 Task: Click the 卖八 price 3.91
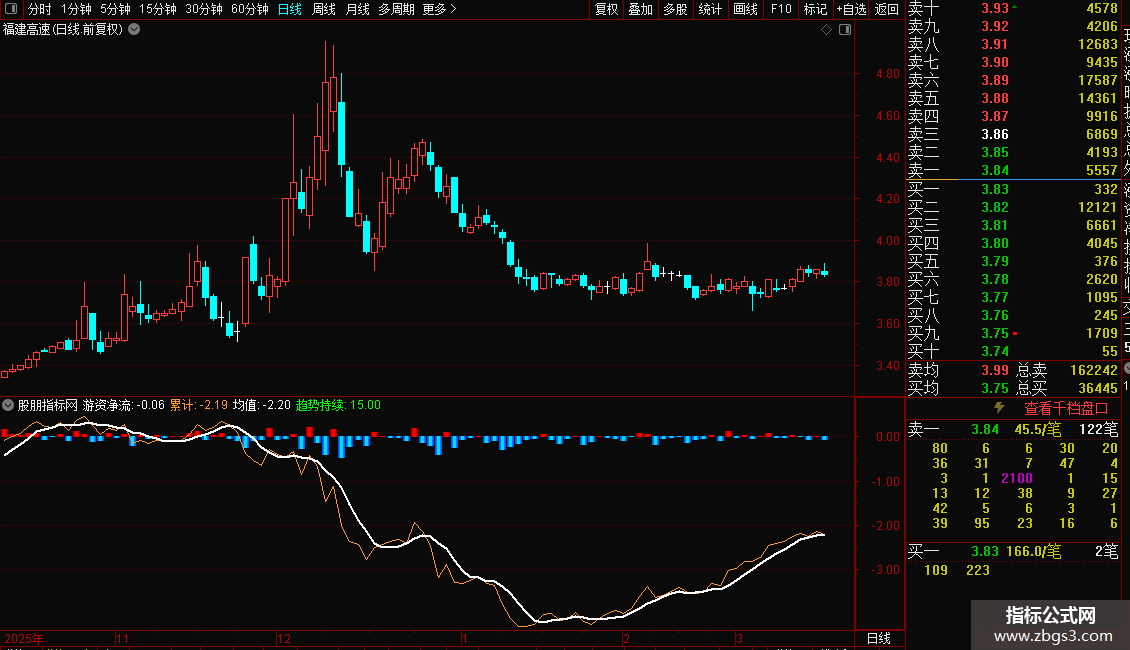995,45
